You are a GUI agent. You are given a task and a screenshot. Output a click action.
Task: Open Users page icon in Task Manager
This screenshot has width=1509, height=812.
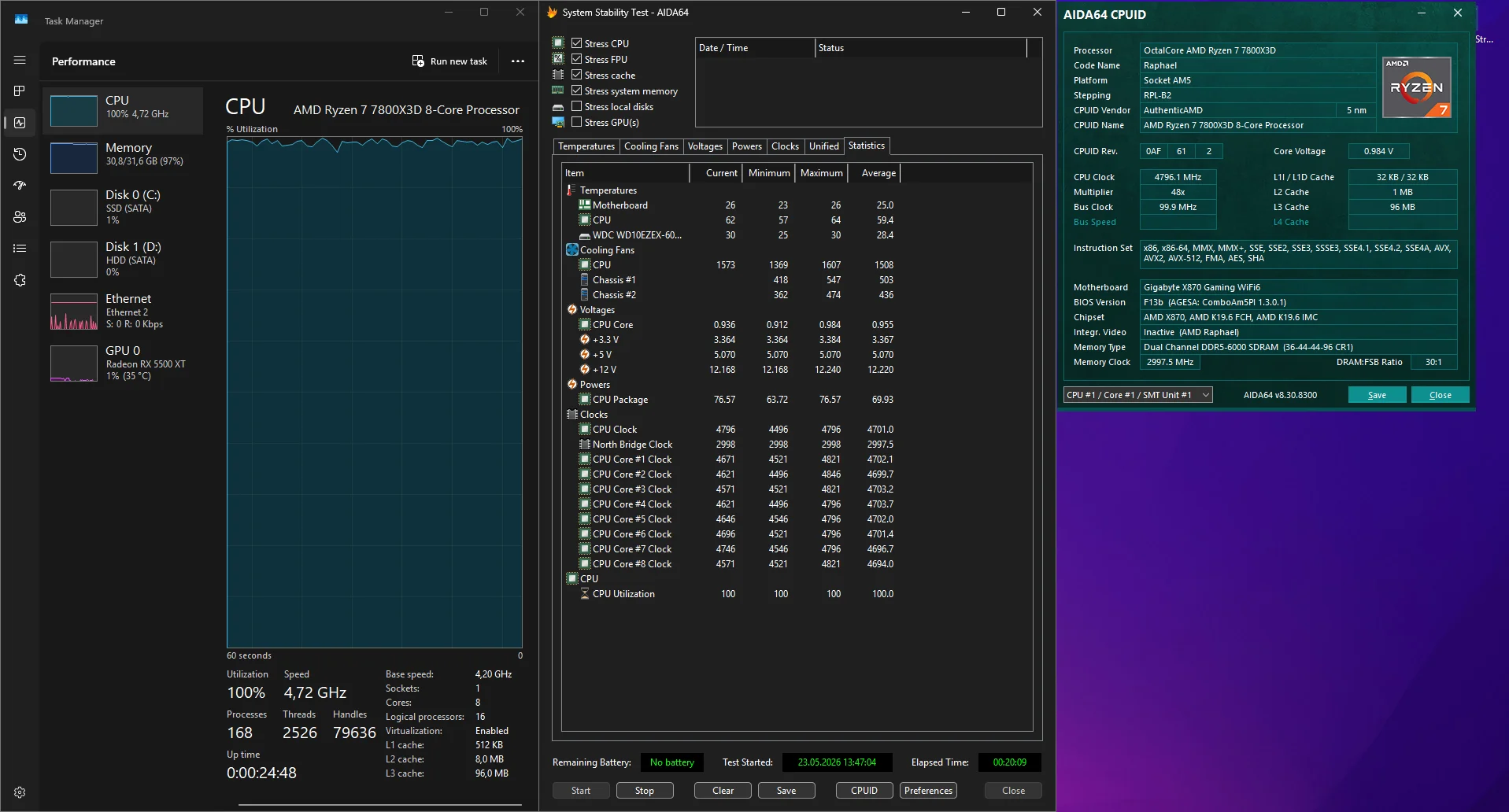click(20, 217)
